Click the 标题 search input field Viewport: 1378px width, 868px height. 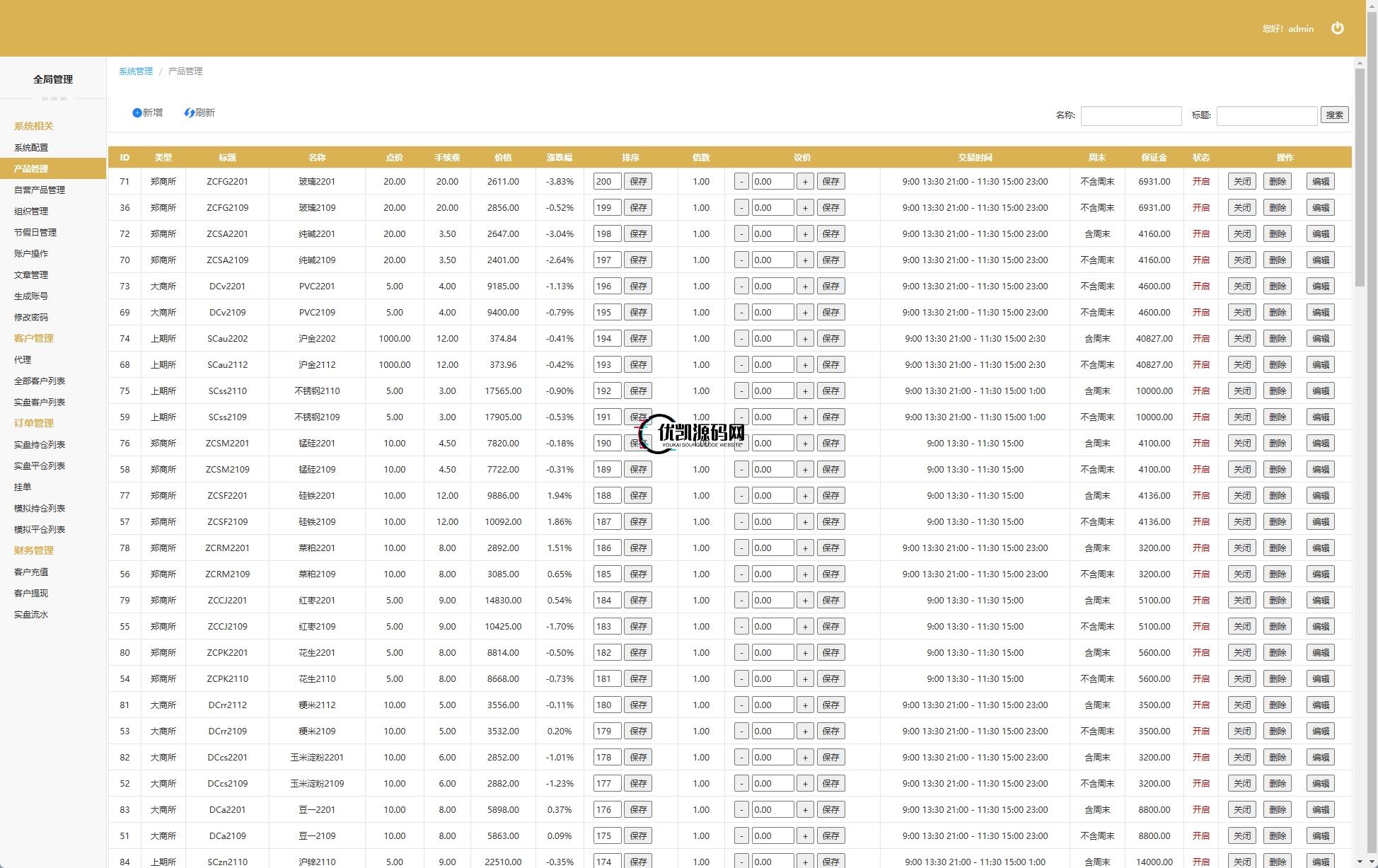[x=1266, y=116]
